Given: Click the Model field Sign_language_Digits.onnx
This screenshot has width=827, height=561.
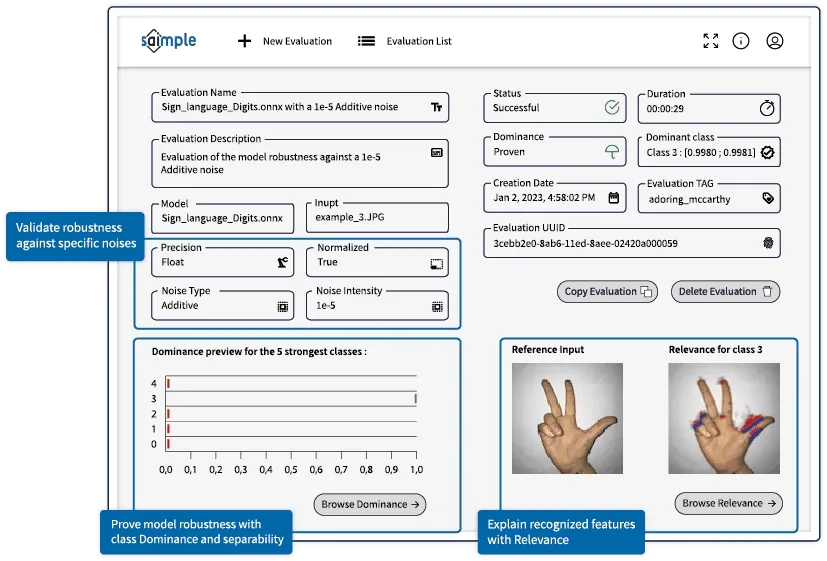Looking at the screenshot, I should [223, 218].
